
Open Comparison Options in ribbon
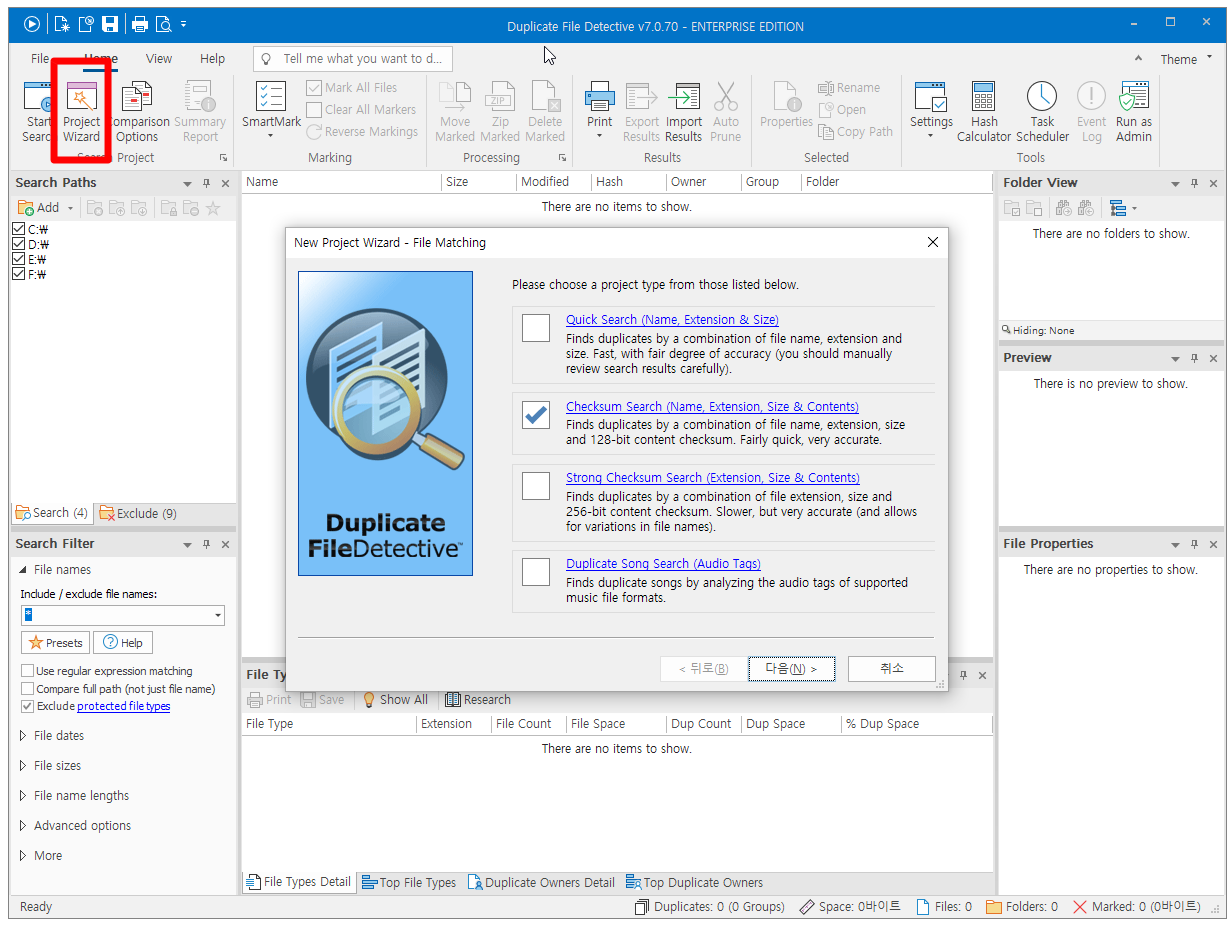click(x=138, y=112)
